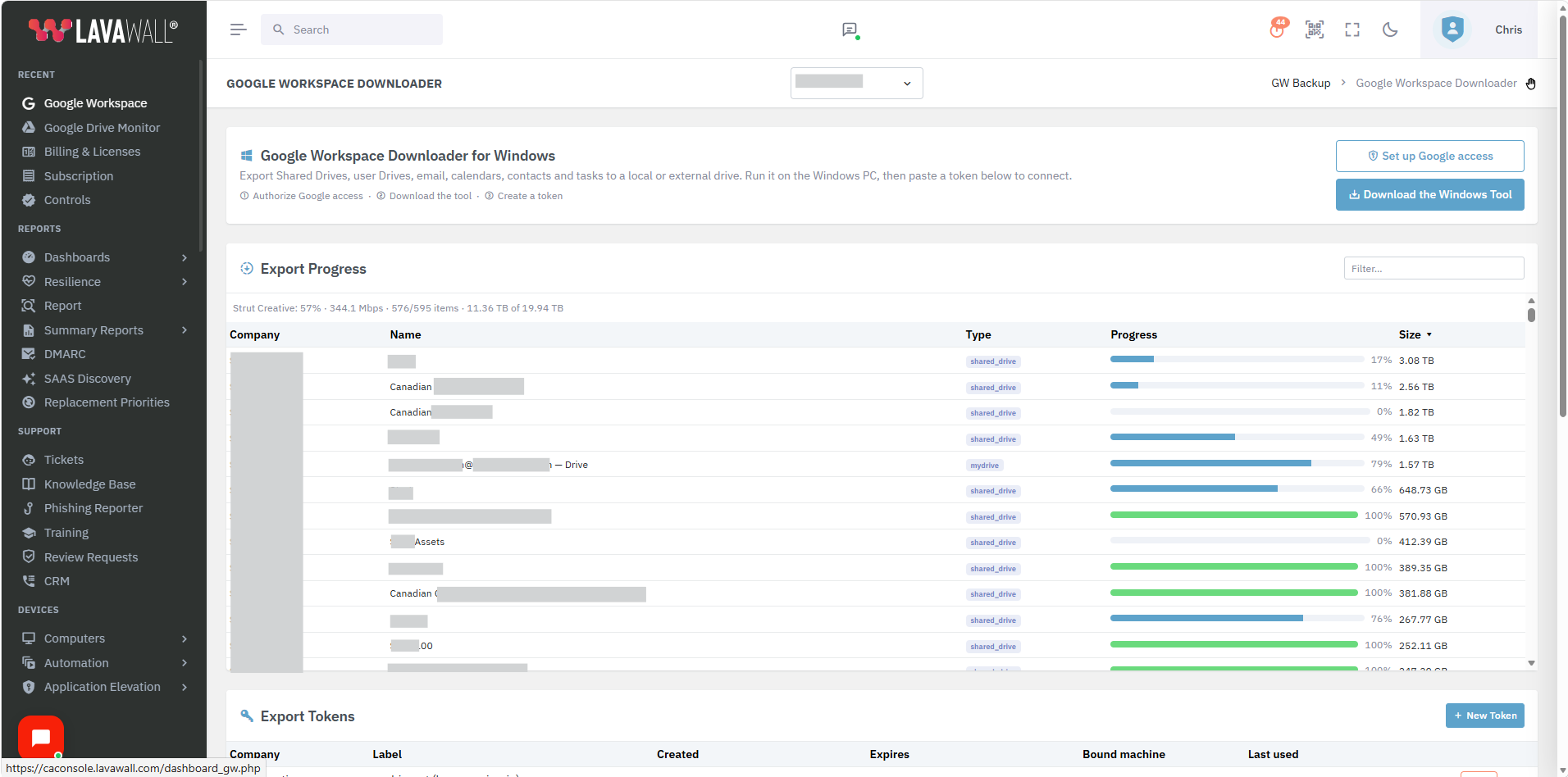Open the Subscription sidebar icon
The image size is (1568, 777).
tap(29, 176)
